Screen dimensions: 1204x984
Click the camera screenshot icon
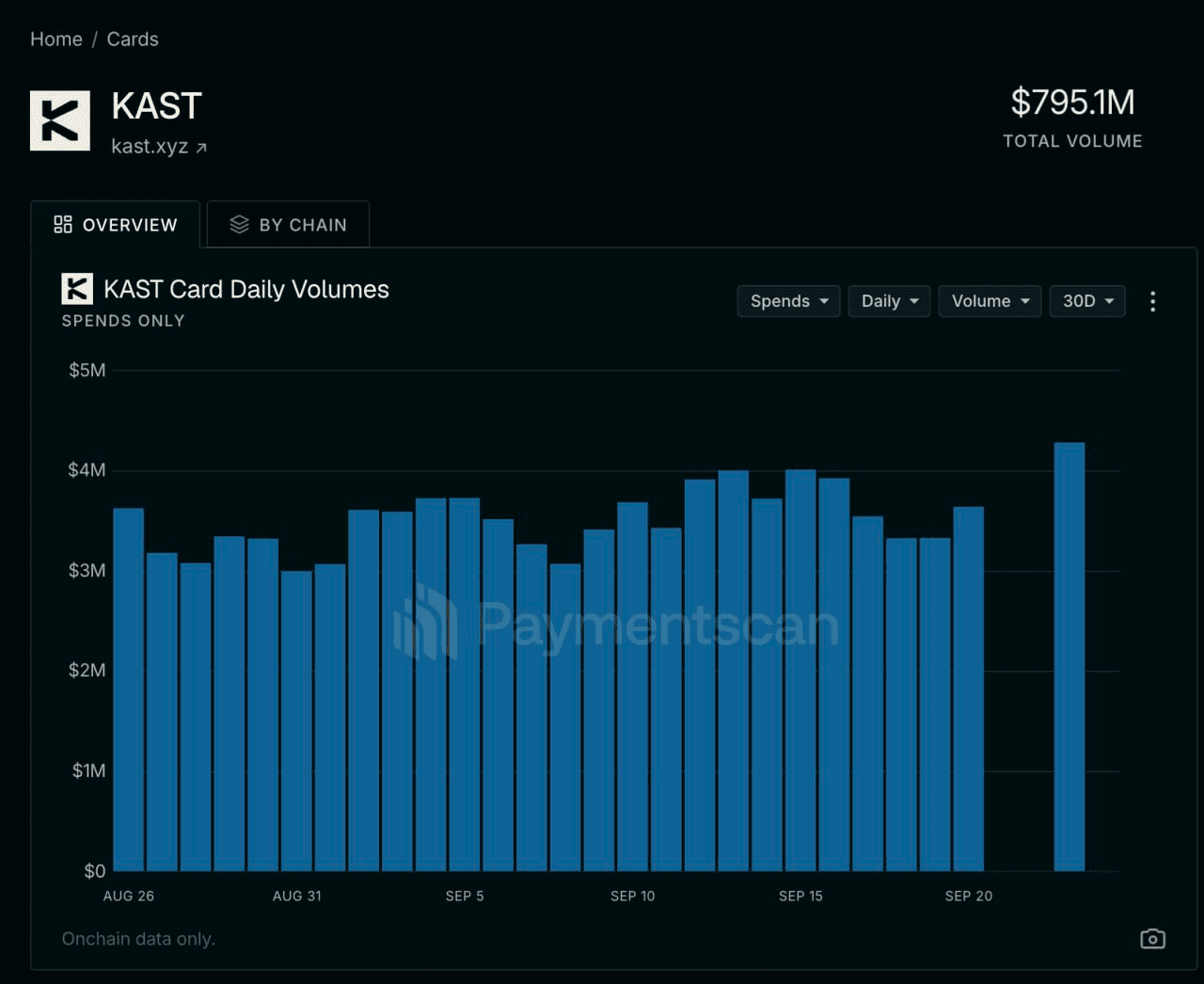pos(1152,939)
